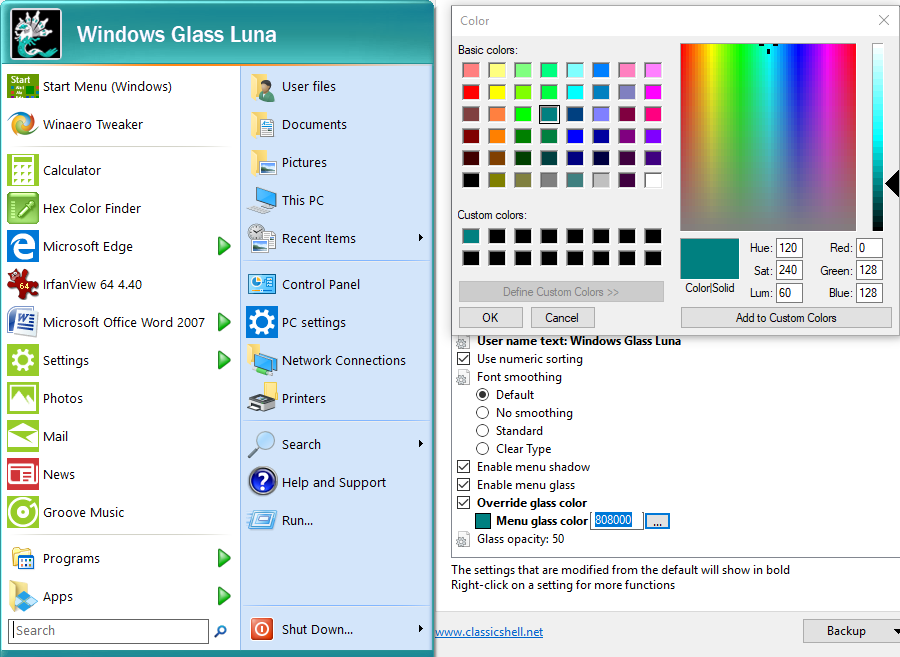900x657 pixels.
Task: Toggle Override glass color checkbox
Action: coord(464,503)
